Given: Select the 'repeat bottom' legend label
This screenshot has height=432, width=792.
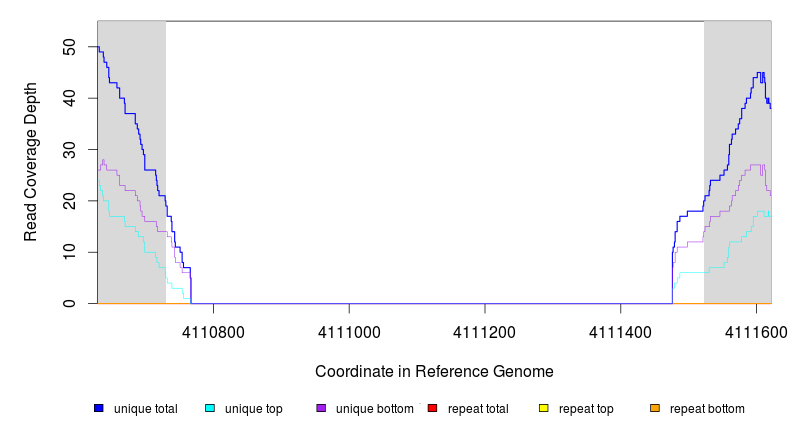Looking at the screenshot, I should 707,409.
